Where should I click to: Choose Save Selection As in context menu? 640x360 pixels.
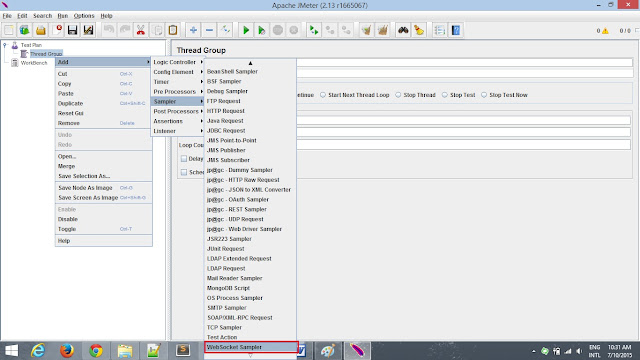click(x=104, y=176)
